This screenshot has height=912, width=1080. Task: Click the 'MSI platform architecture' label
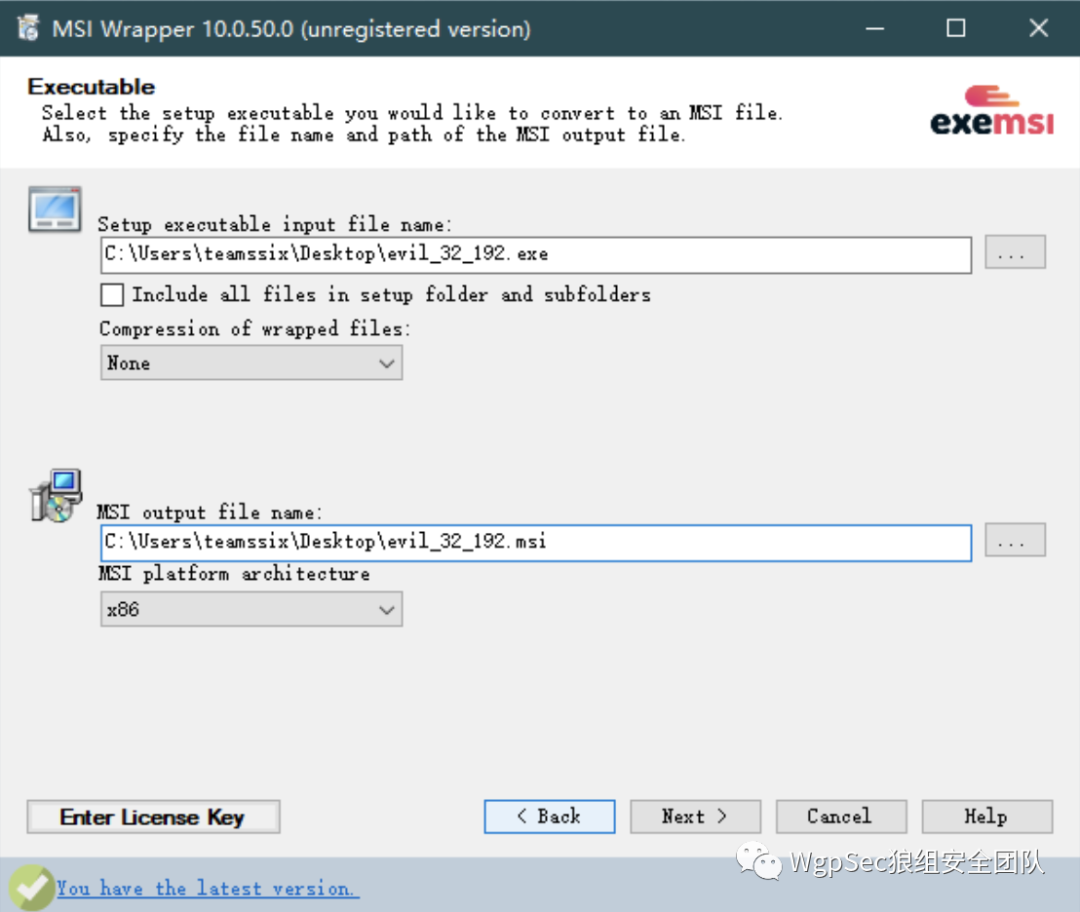pos(233,574)
